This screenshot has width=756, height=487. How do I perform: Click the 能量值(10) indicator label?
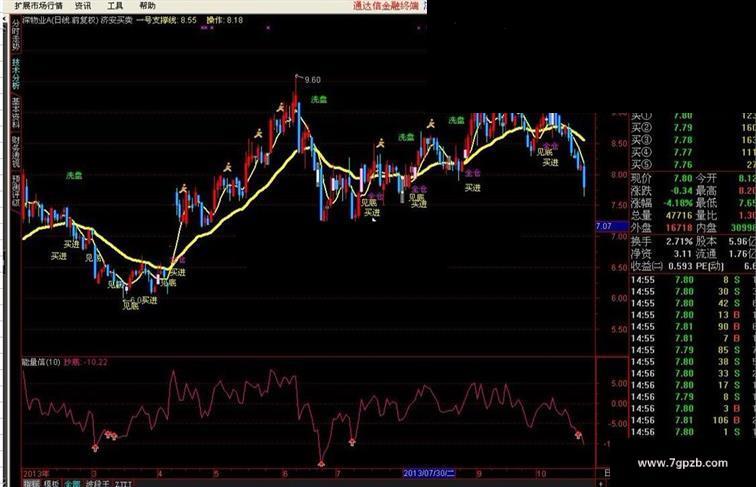[41, 362]
